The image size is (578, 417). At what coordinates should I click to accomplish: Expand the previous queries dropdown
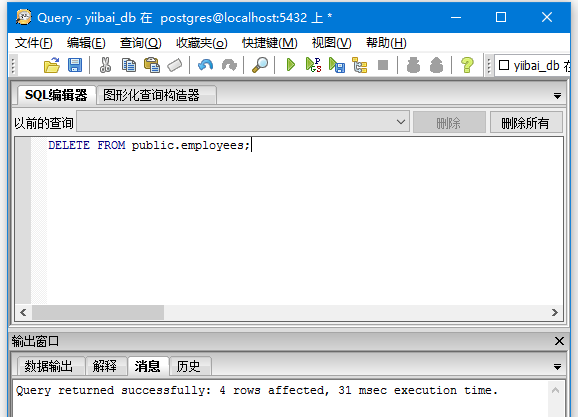tap(401, 122)
